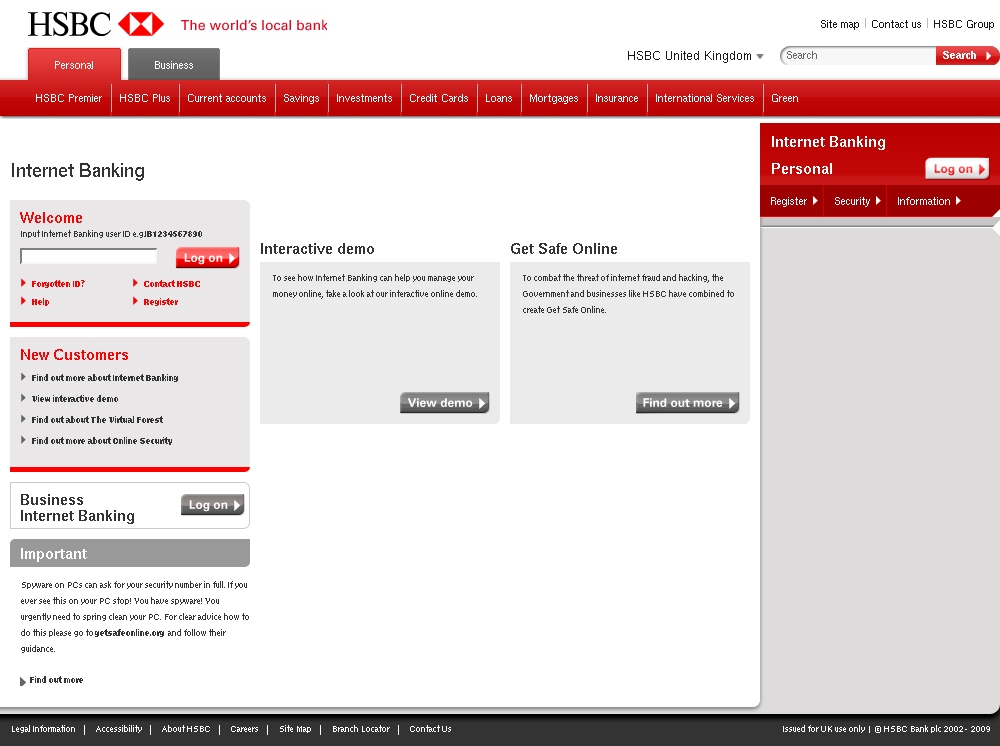Open the Legal Information footer link
The width and height of the screenshot is (1000, 746).
coord(43,729)
